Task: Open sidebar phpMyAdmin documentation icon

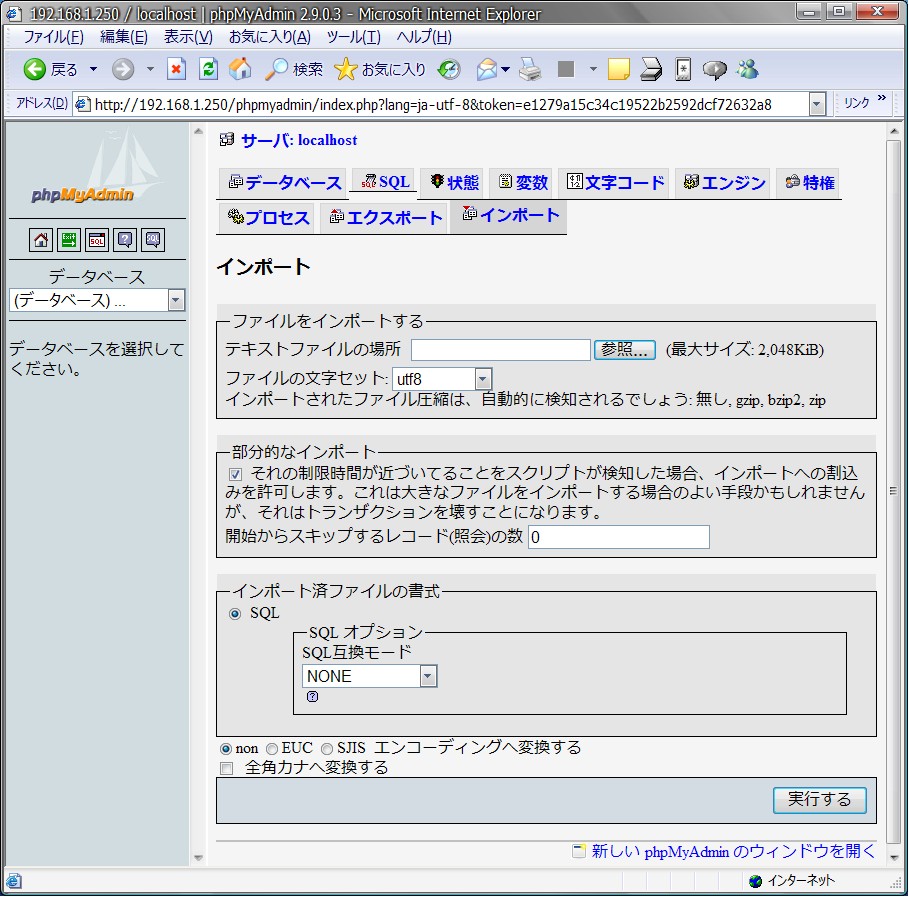Action: (125, 239)
